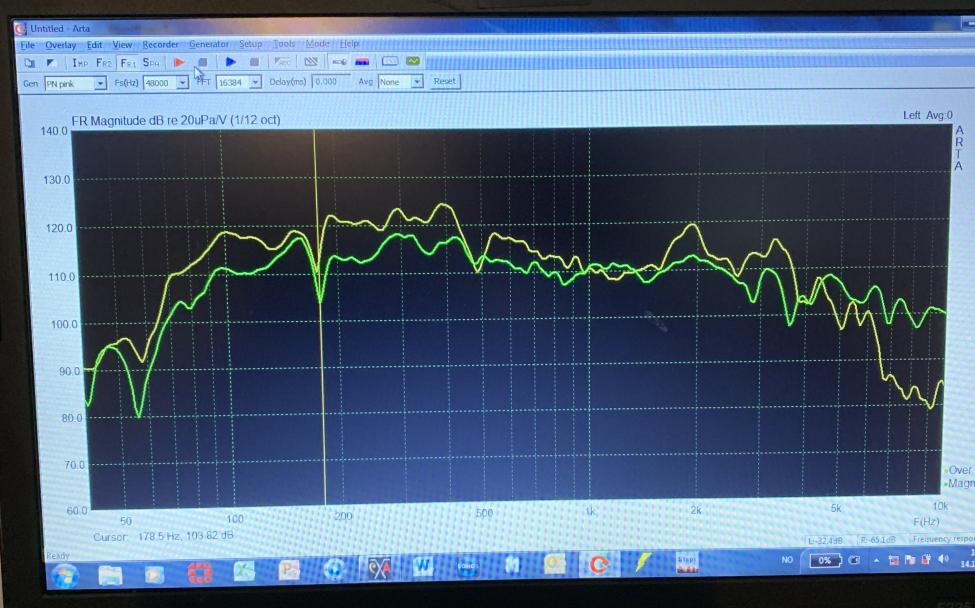Click the Arta title bar icon

21,29
